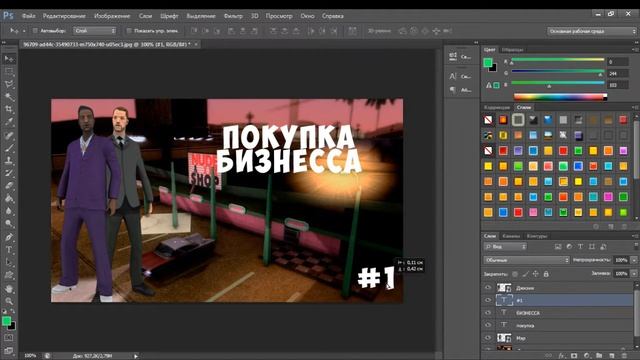Select the Paint Bucket tool

pos(9,199)
